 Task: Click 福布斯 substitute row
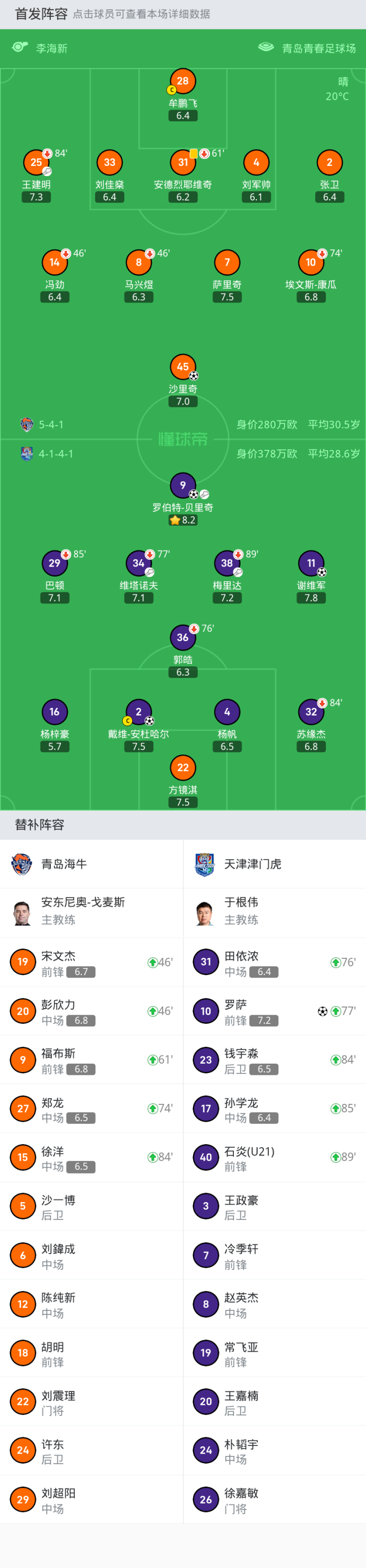[x=91, y=1060]
